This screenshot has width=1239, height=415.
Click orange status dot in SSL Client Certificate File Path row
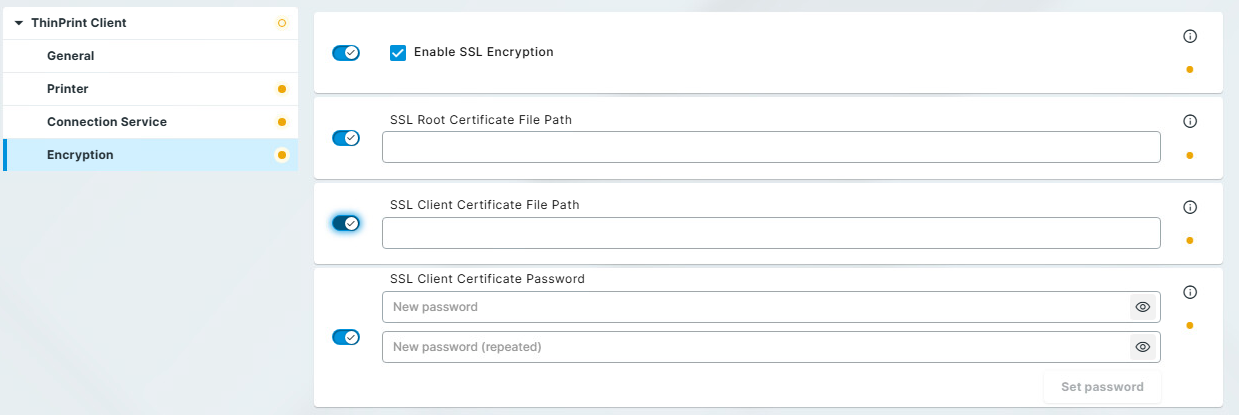click(1190, 240)
